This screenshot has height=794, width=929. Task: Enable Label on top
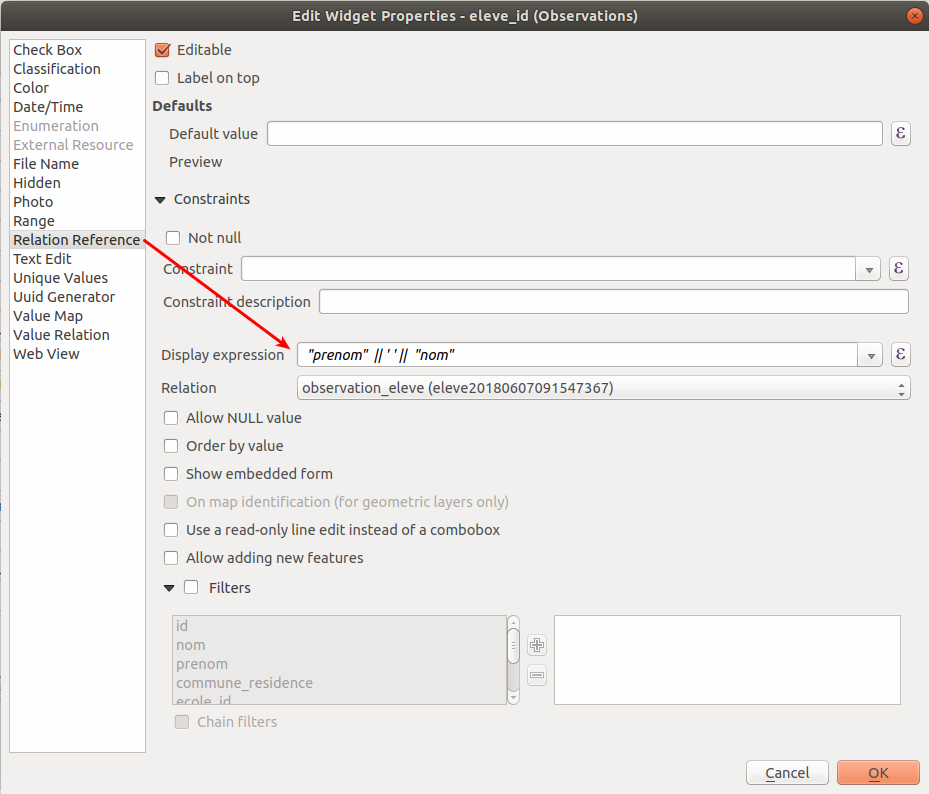click(162, 78)
